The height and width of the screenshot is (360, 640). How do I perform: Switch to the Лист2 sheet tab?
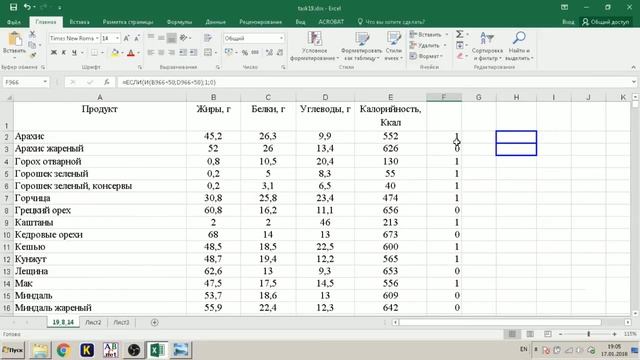pyautogui.click(x=93, y=322)
